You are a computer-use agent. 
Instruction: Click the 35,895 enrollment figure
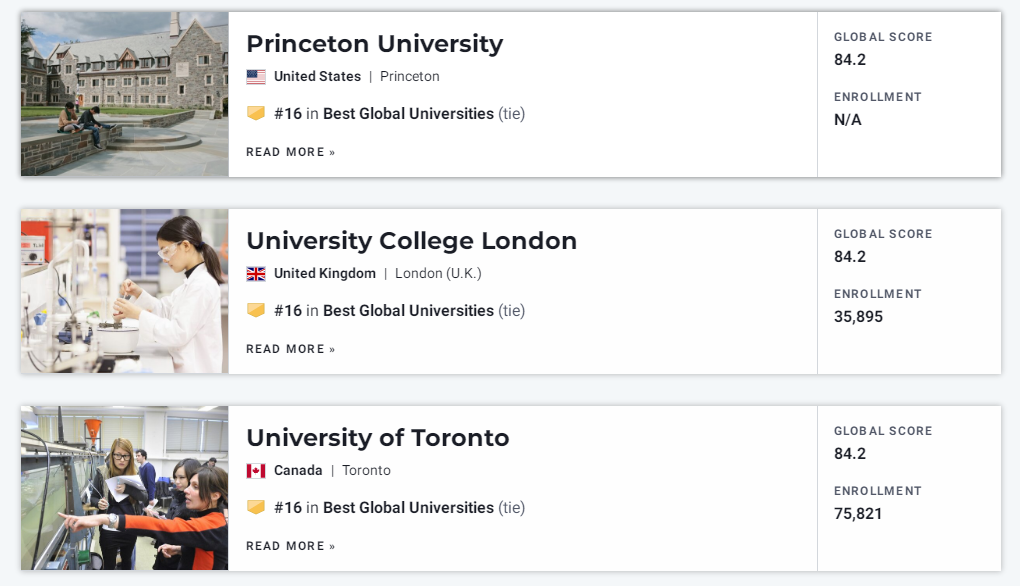tap(858, 317)
